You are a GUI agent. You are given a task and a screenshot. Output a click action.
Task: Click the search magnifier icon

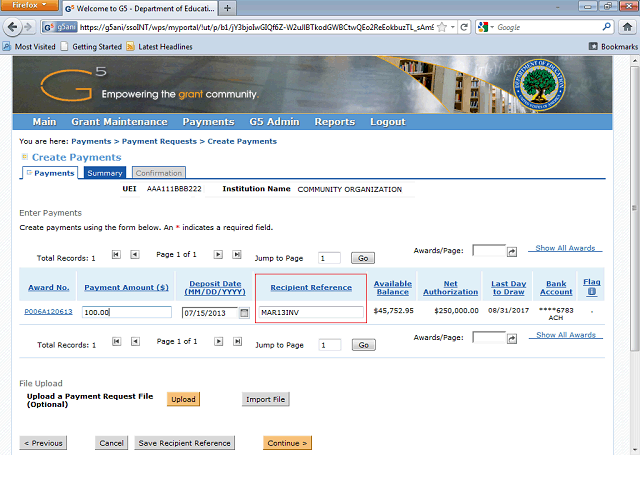click(607, 27)
